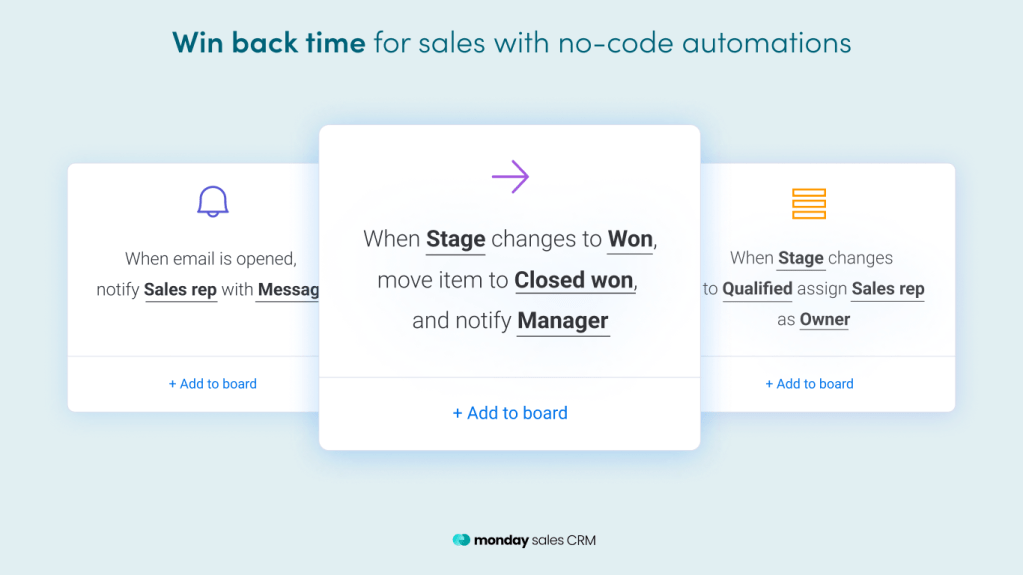Open the Manager field
Image resolution: width=1023 pixels, height=575 pixels.
[563, 321]
